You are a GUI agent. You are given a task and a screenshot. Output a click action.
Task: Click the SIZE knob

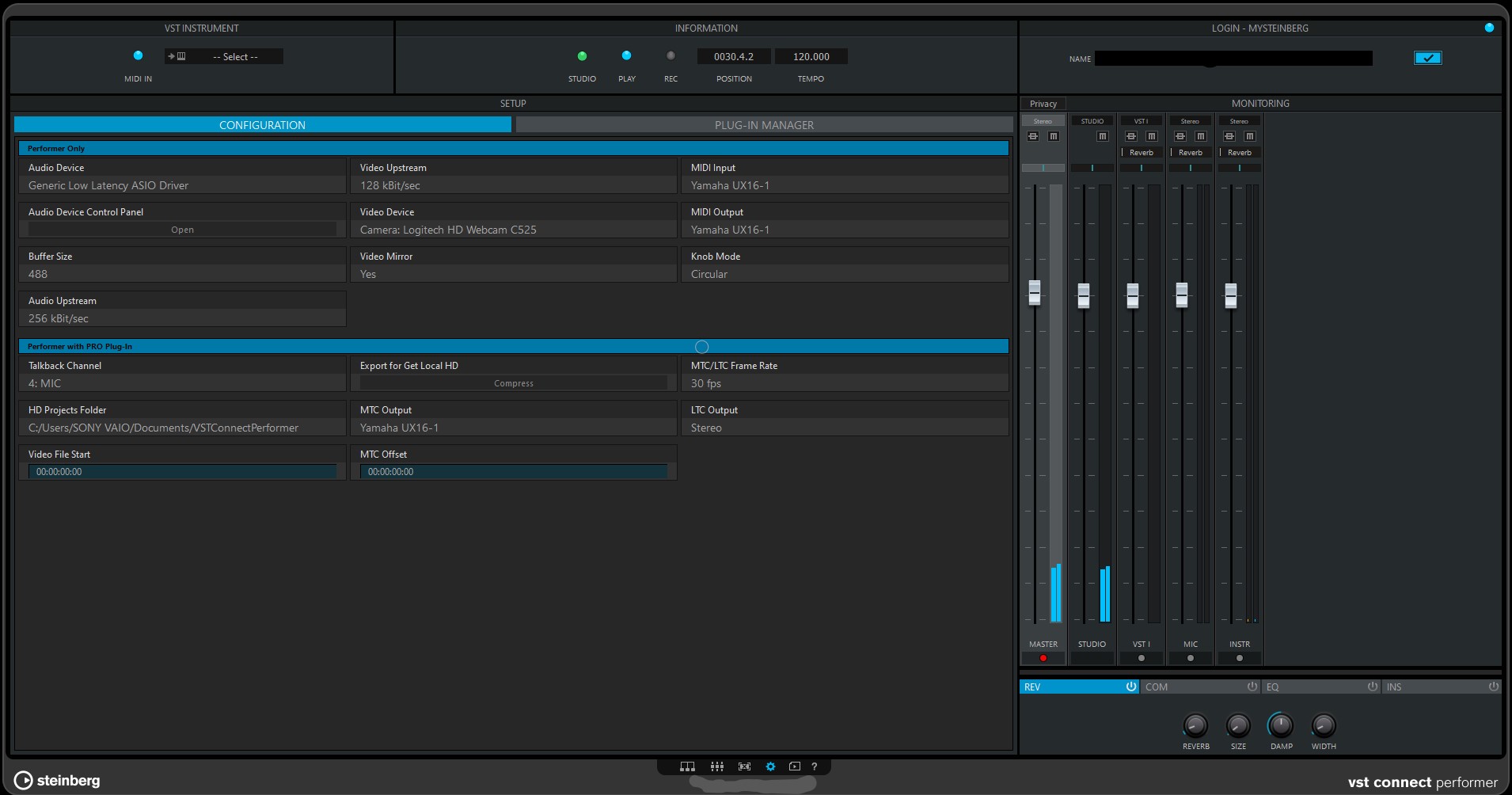pyautogui.click(x=1238, y=725)
